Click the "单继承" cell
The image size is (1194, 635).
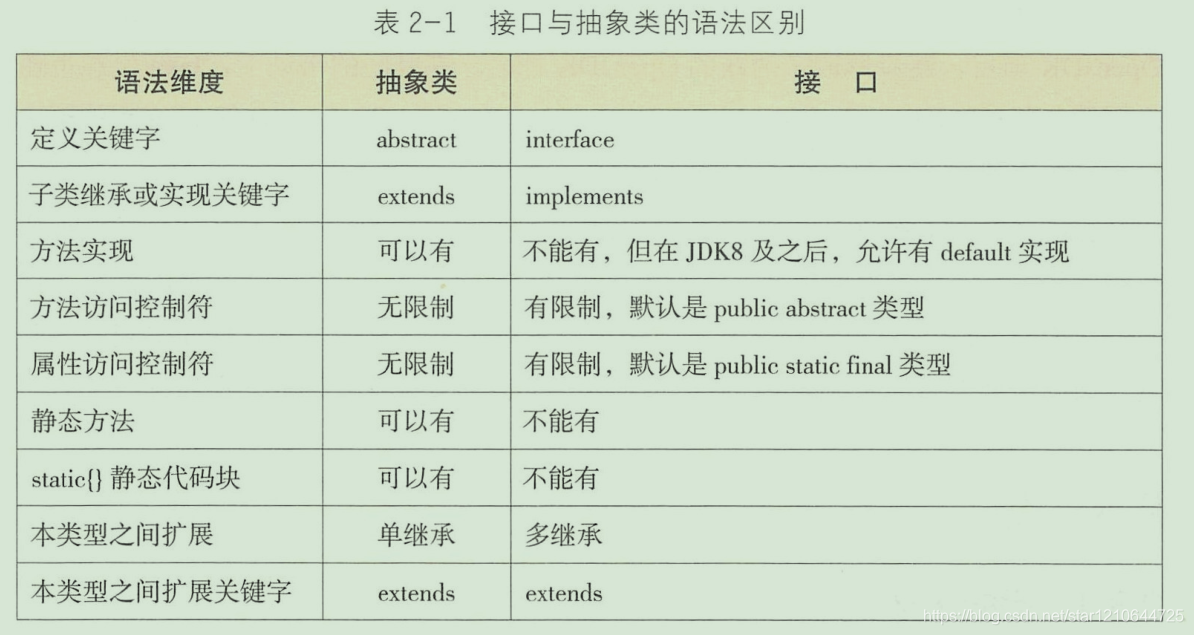(416, 534)
